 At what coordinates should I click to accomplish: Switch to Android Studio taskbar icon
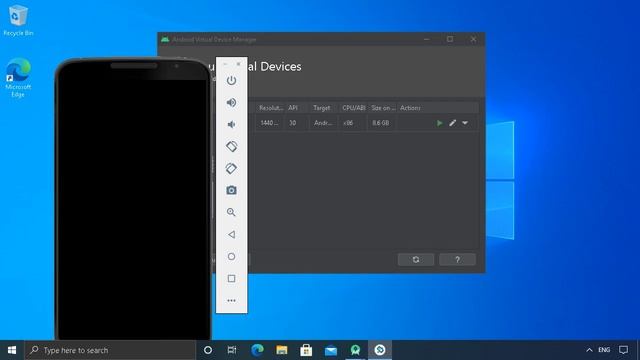click(355, 350)
